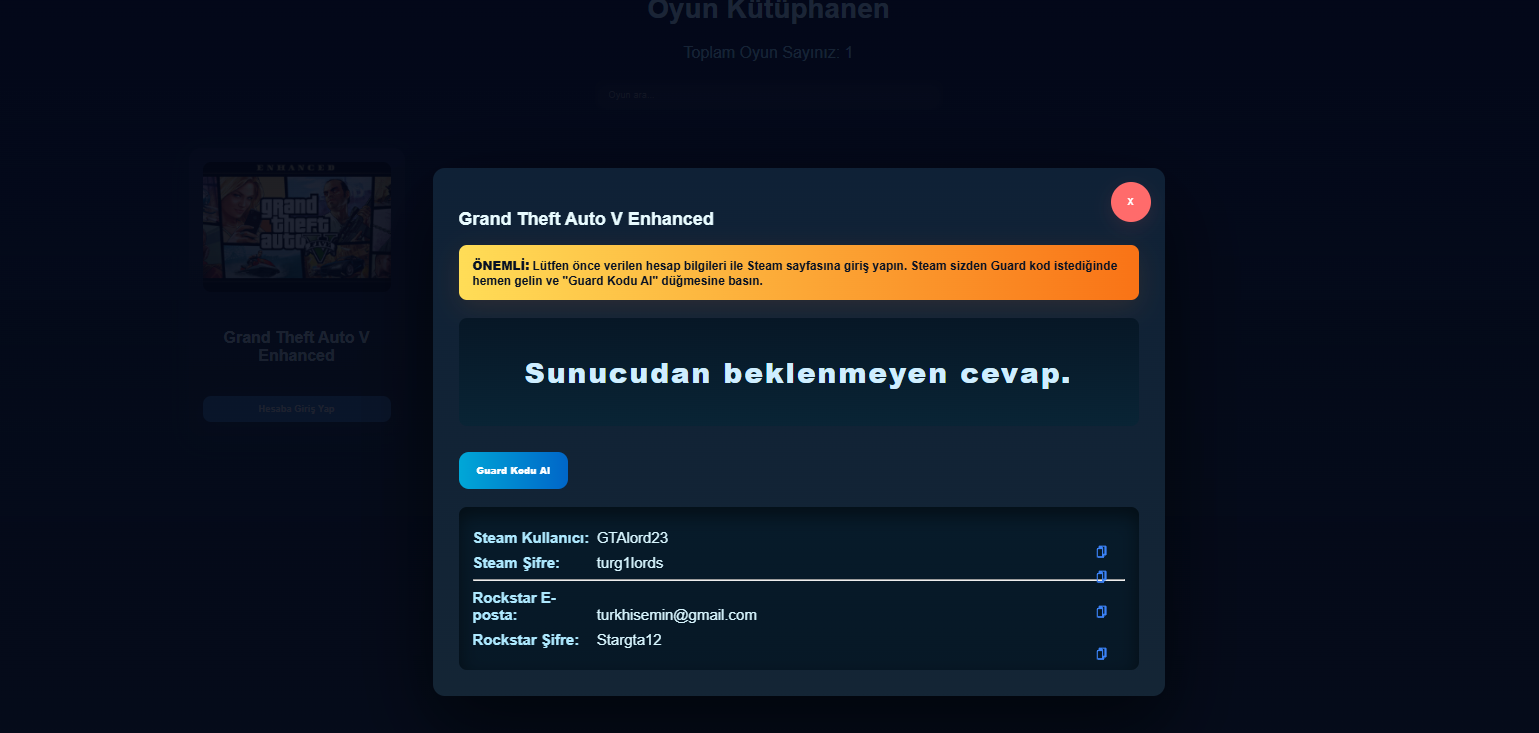Click the "Steam Kullanıcı:" label
Screen dimensions: 1539x733
click(531, 538)
